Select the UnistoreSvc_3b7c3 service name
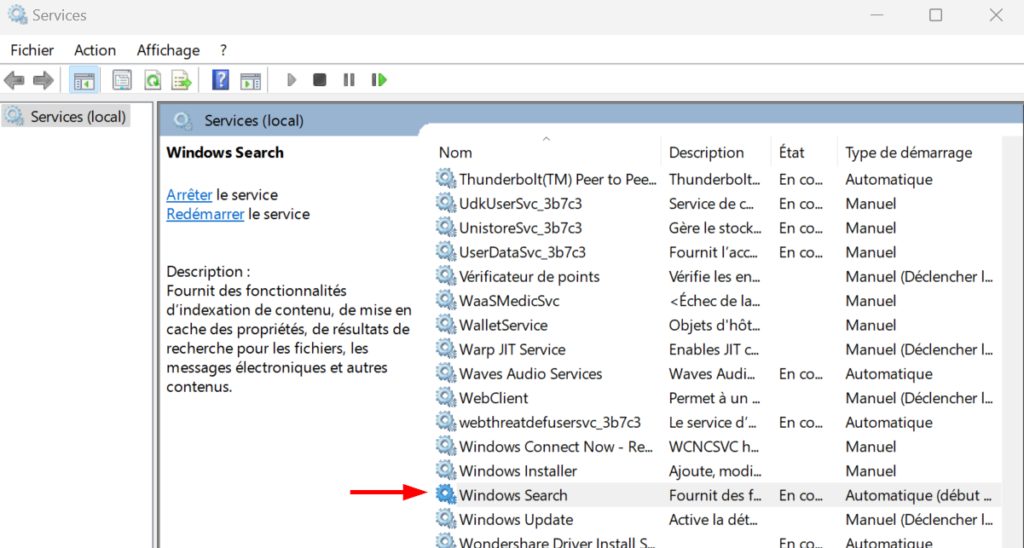 520,228
